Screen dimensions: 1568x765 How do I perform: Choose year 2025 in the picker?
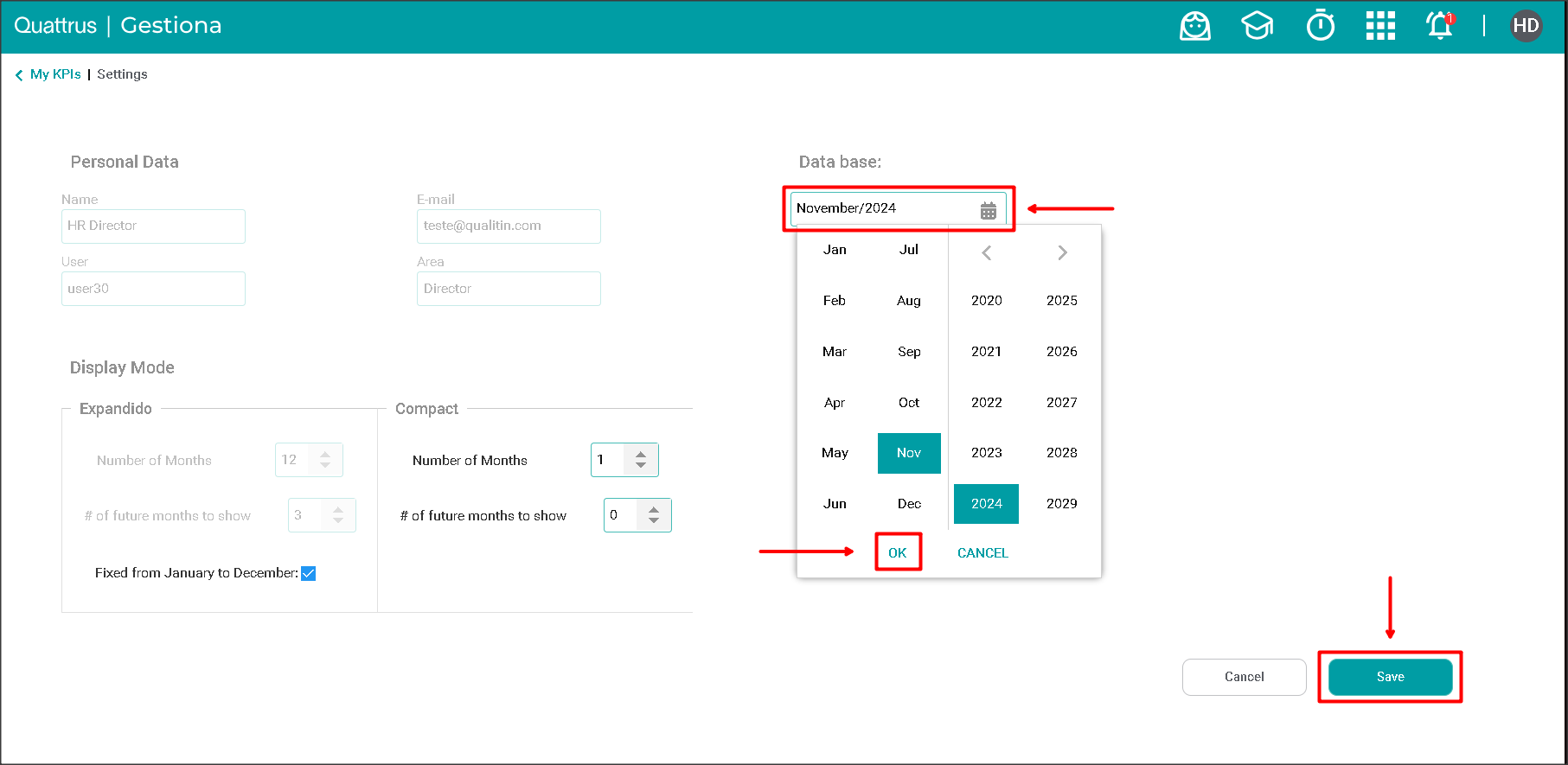1061,301
